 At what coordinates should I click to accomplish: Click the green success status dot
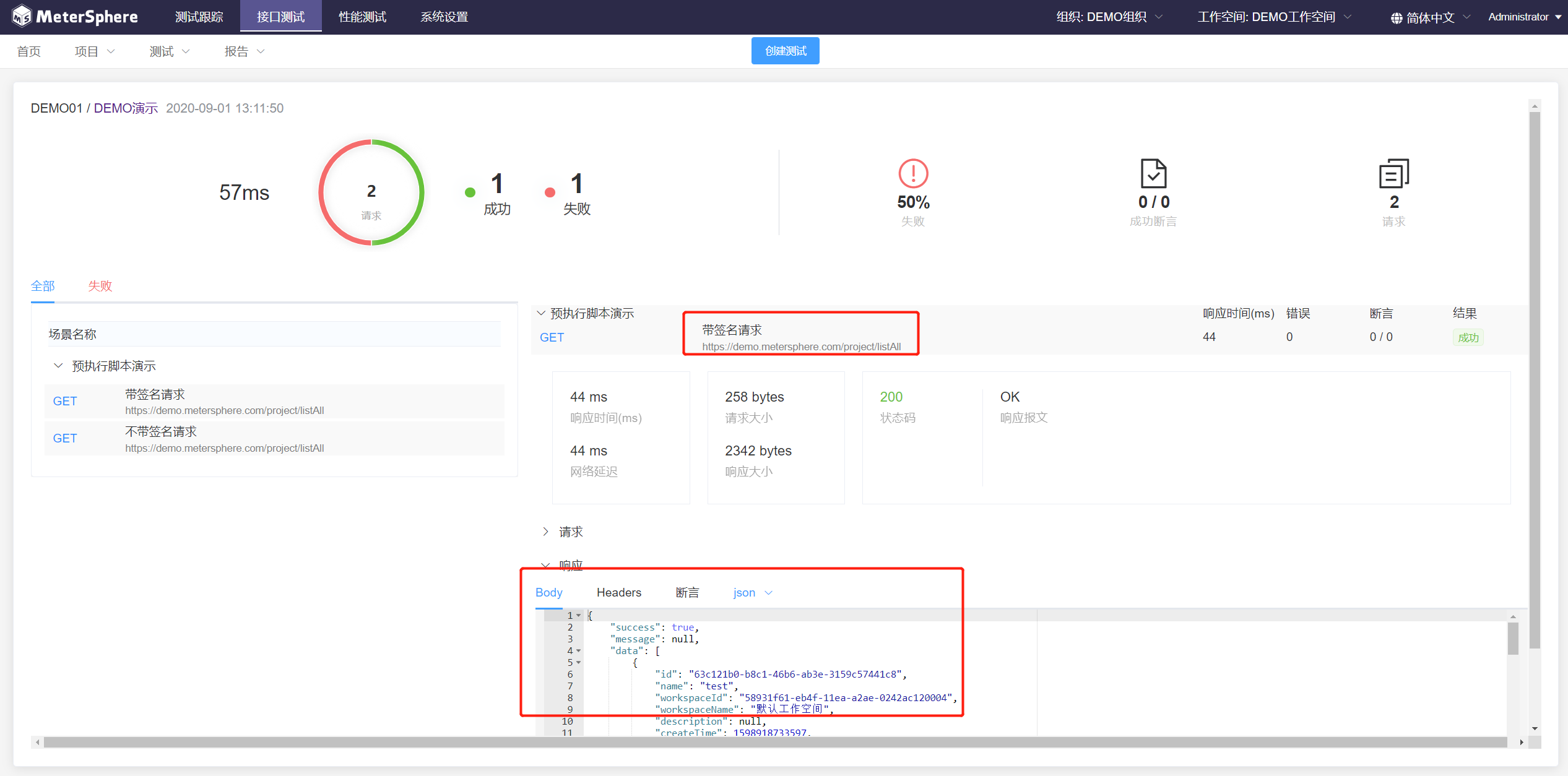pyautogui.click(x=470, y=192)
